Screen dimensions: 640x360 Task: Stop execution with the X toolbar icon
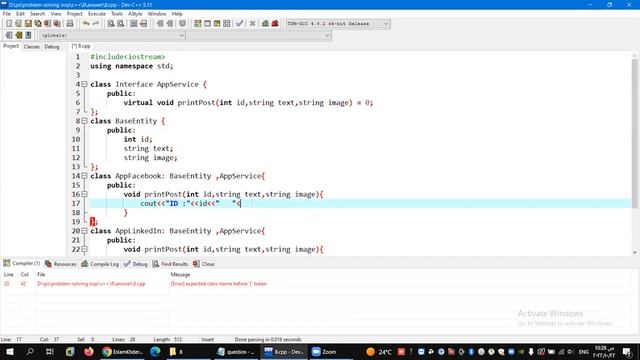point(252,24)
